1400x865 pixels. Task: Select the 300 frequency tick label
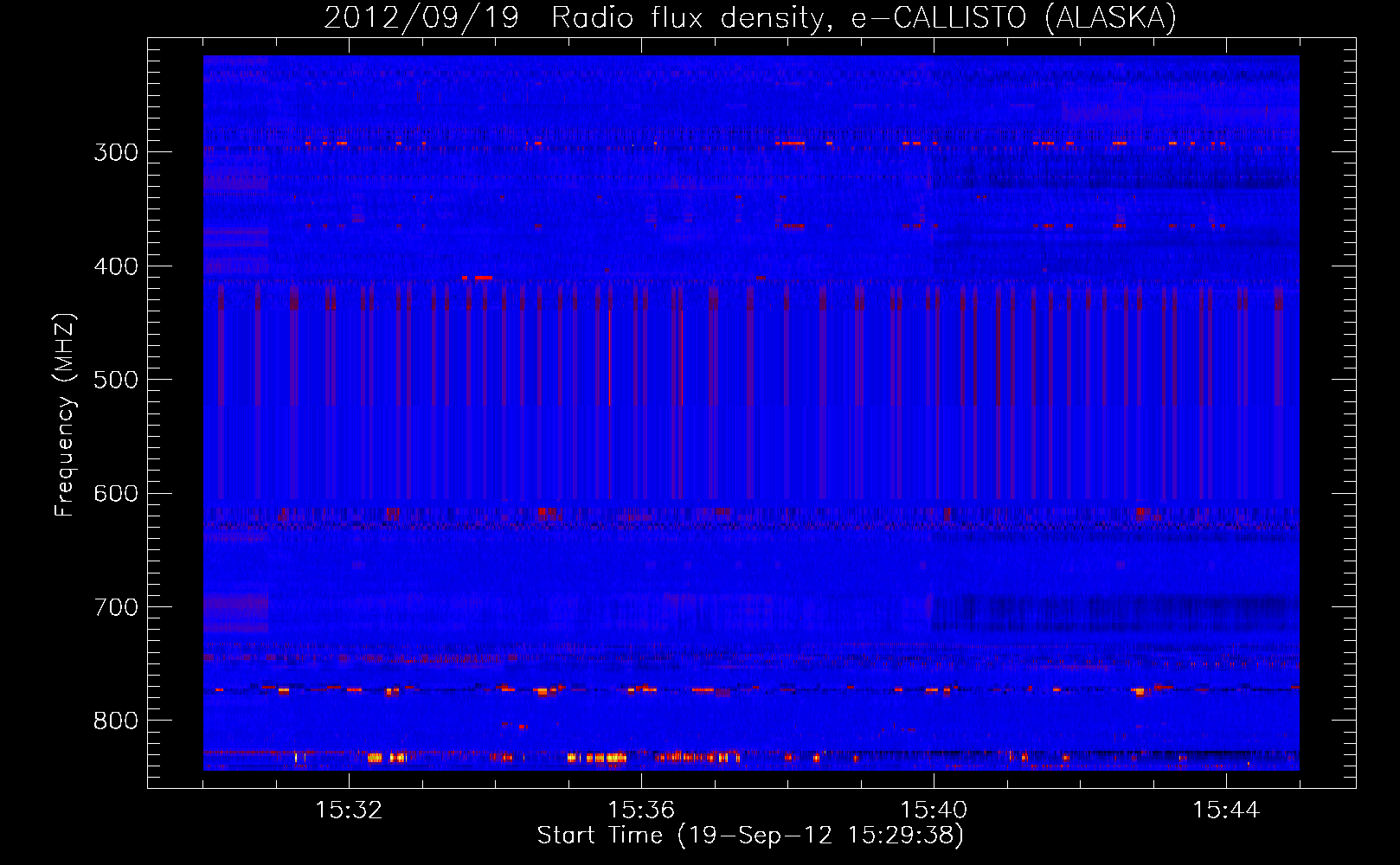tap(116, 152)
